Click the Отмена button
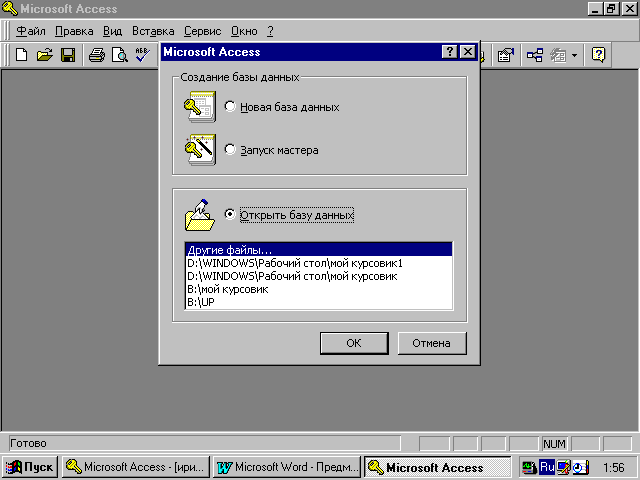Screen dimensions: 640x480 (431, 343)
